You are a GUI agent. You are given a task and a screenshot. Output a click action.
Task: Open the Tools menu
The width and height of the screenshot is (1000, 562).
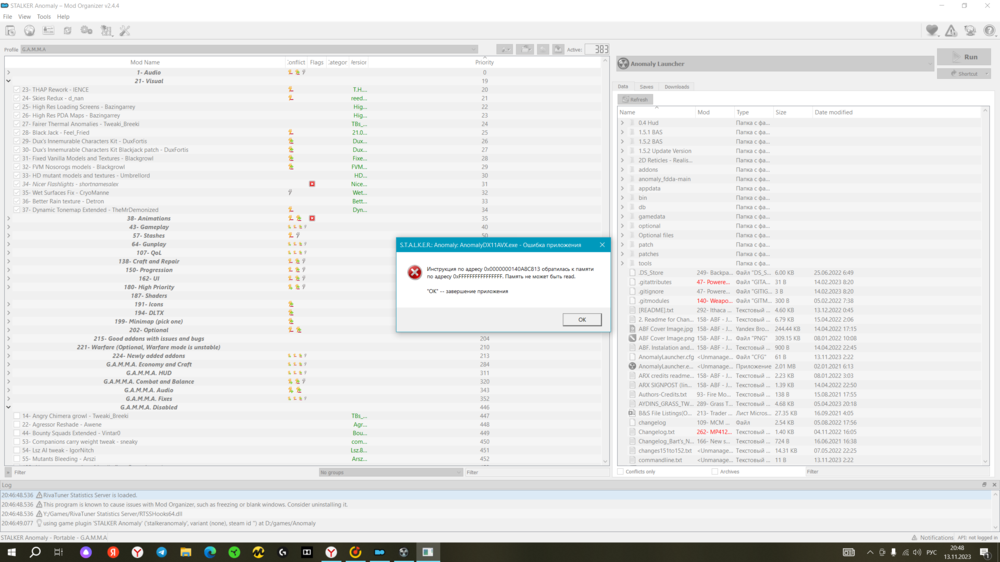coord(44,17)
